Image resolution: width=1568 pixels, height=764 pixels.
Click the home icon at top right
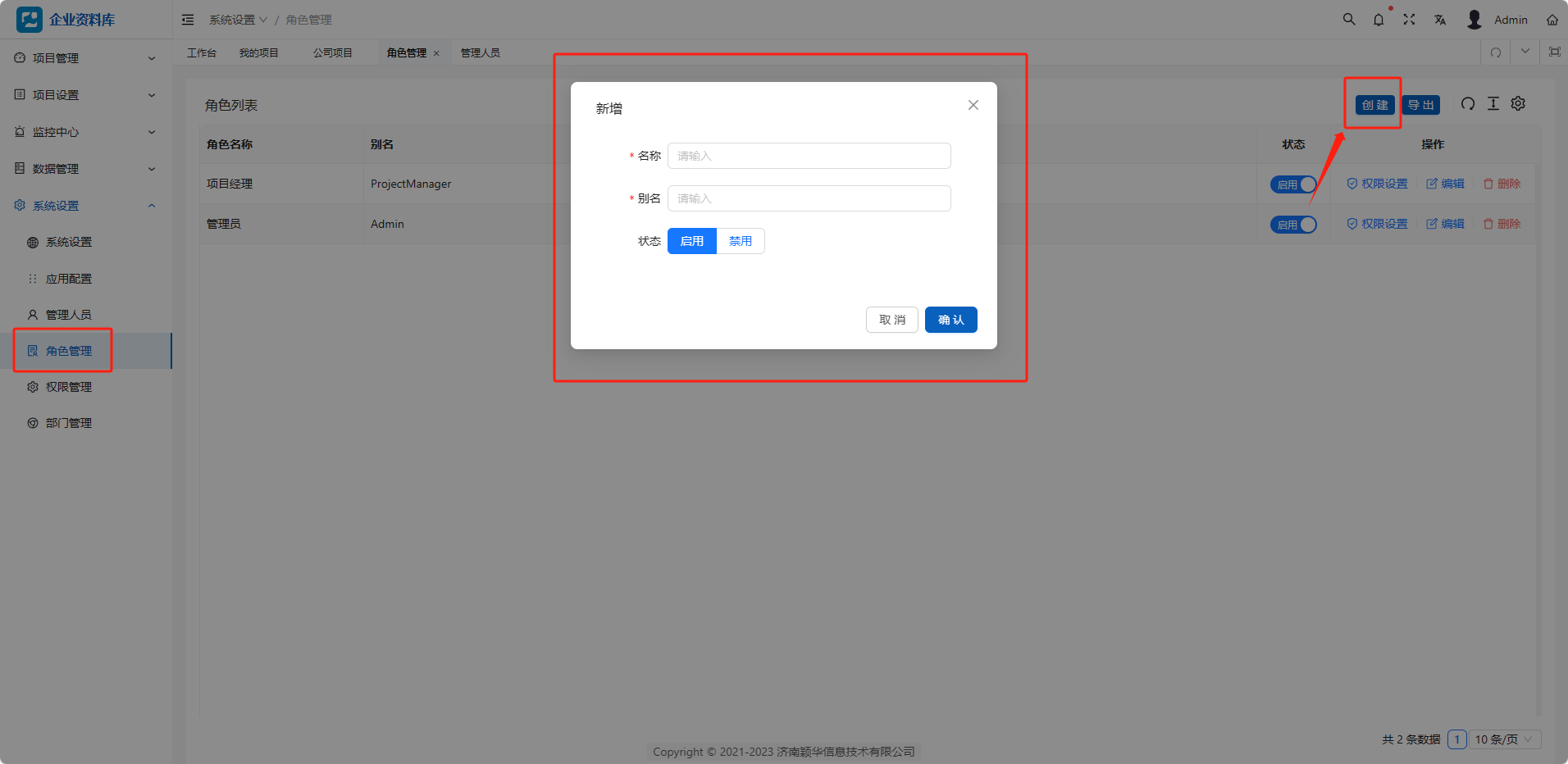[1552, 20]
